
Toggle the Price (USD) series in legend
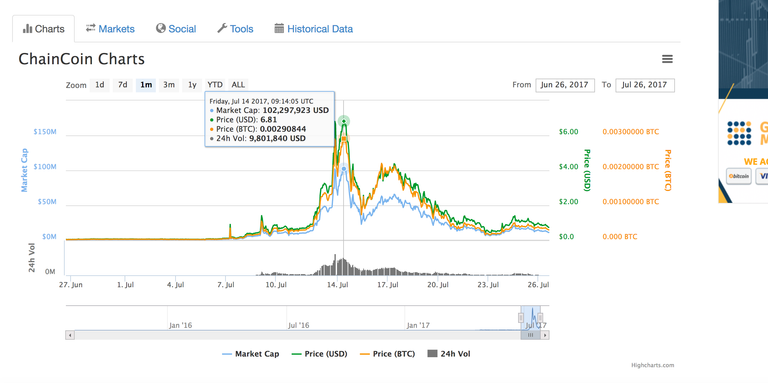coord(319,354)
